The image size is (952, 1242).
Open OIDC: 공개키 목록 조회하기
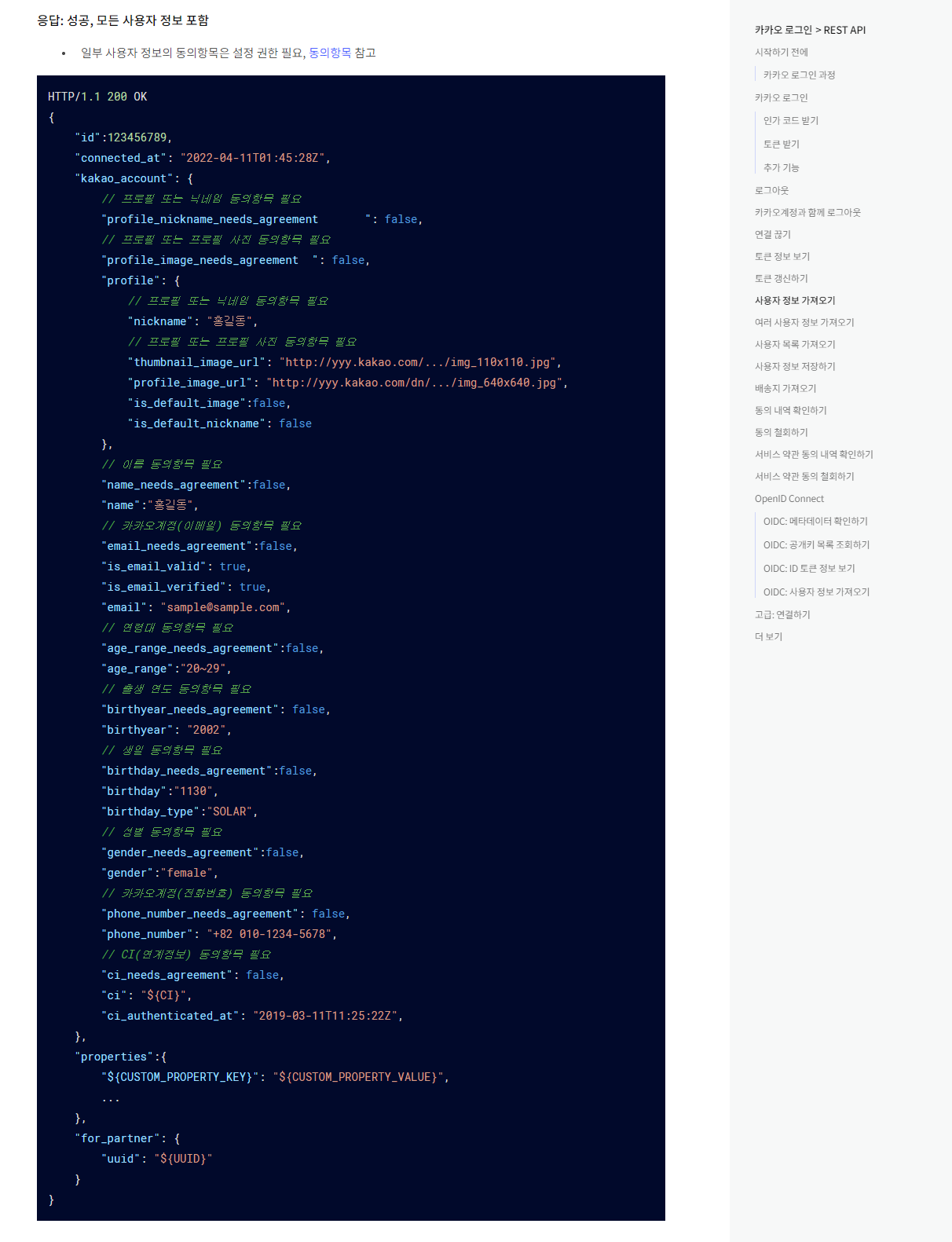[816, 544]
